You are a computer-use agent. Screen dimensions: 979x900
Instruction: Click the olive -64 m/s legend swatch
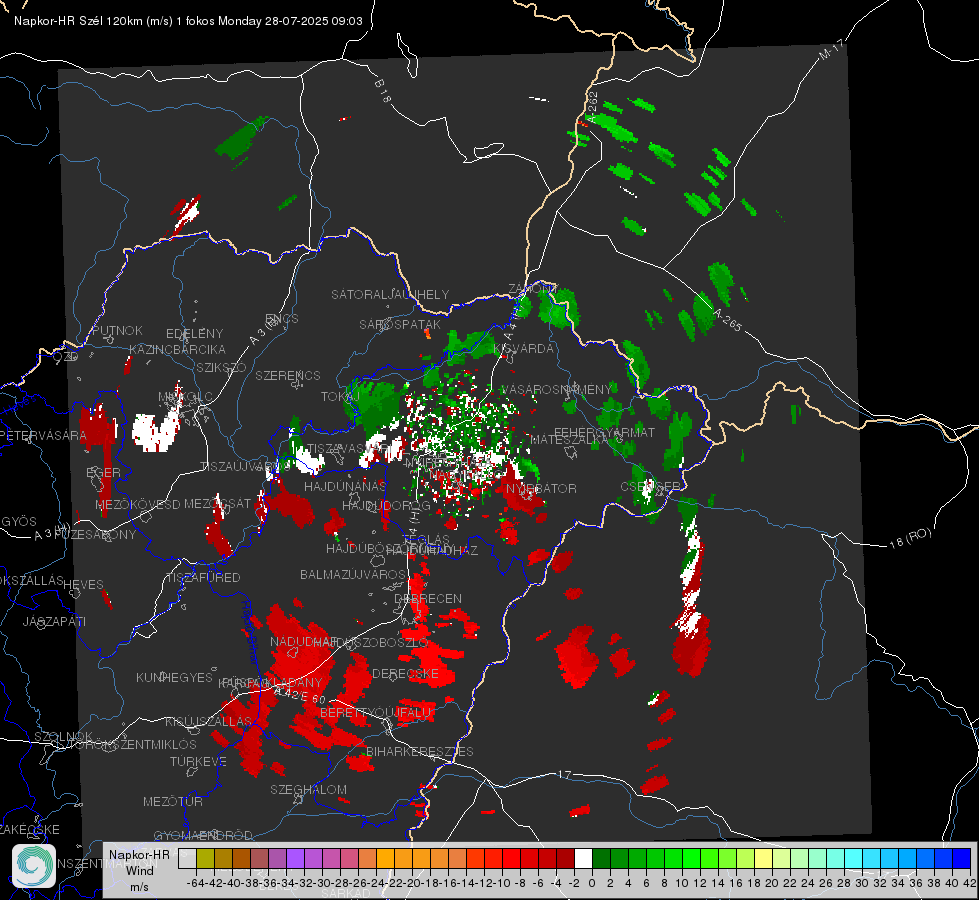click(x=205, y=858)
